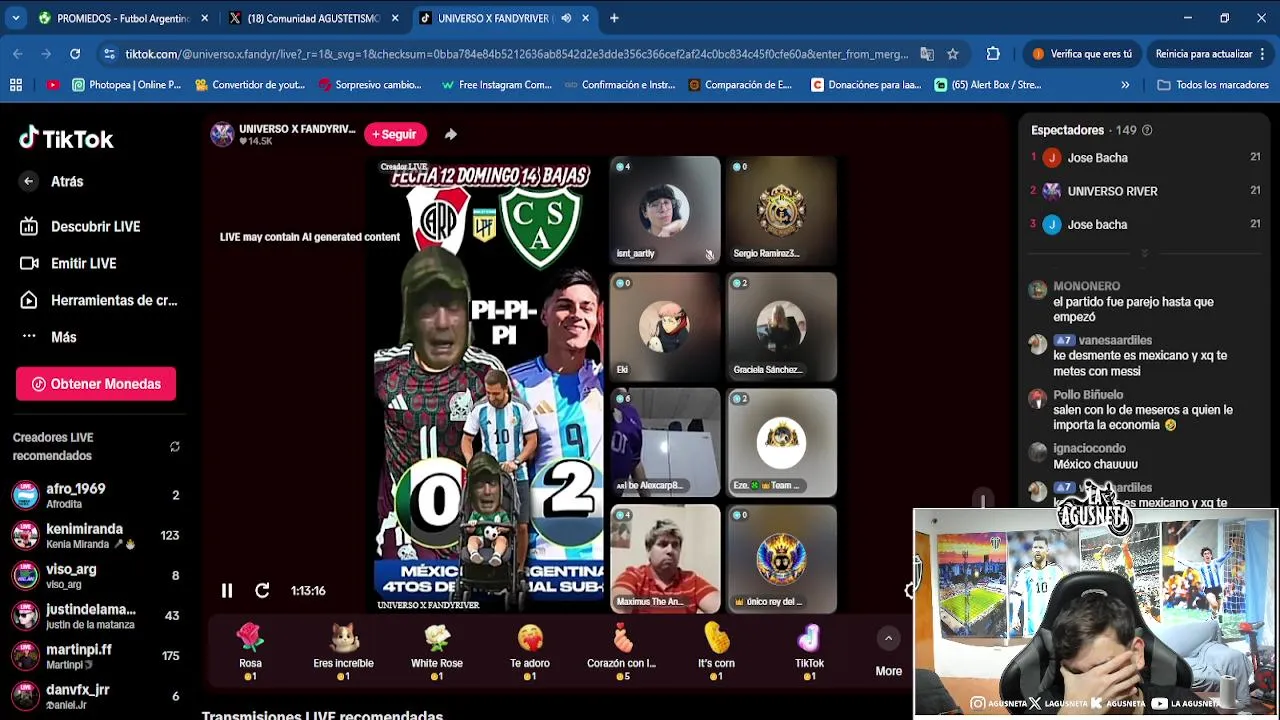Open Graciela Sánchez guest tile

click(x=782, y=326)
